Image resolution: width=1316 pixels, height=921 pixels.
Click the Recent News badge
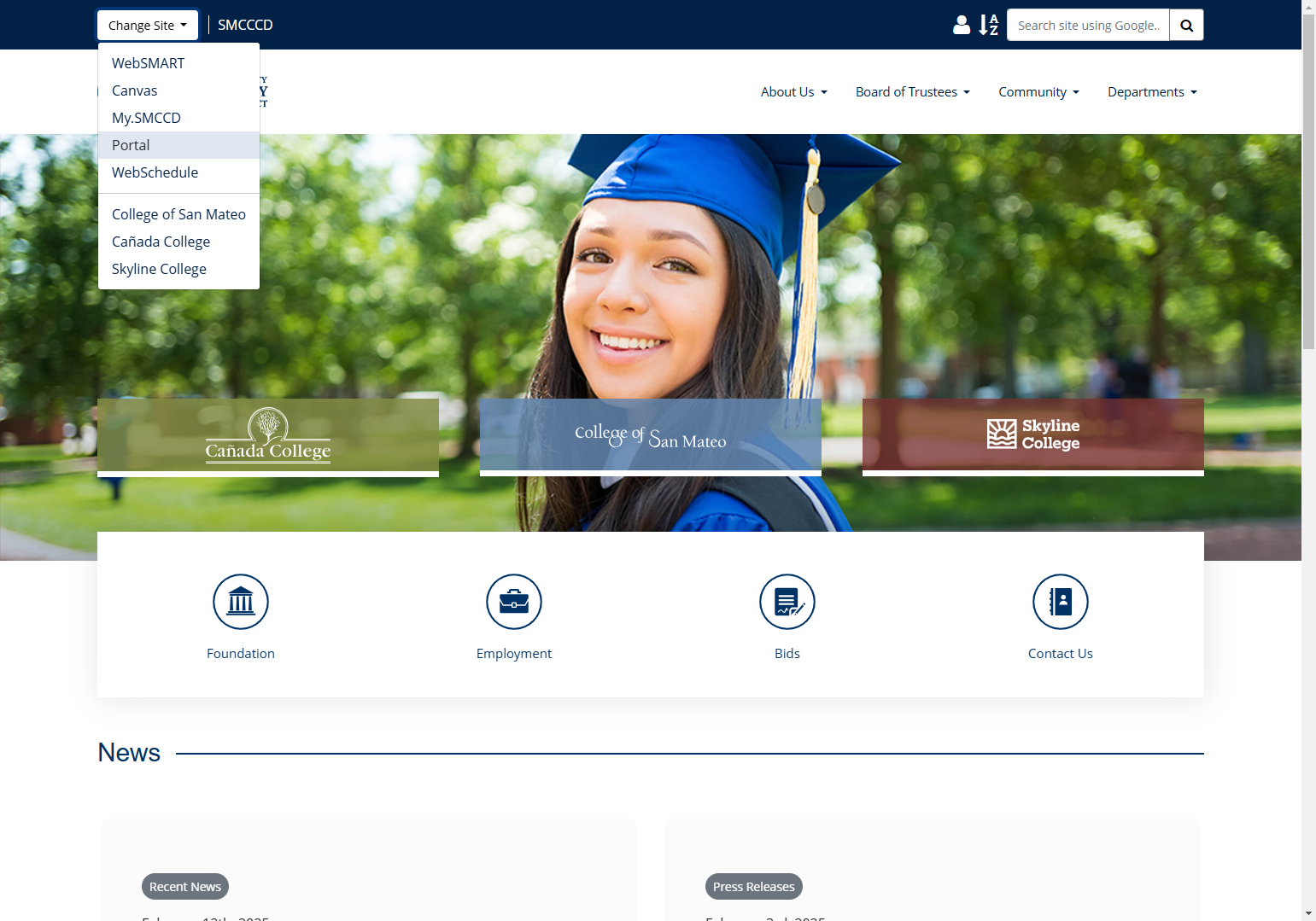185,887
